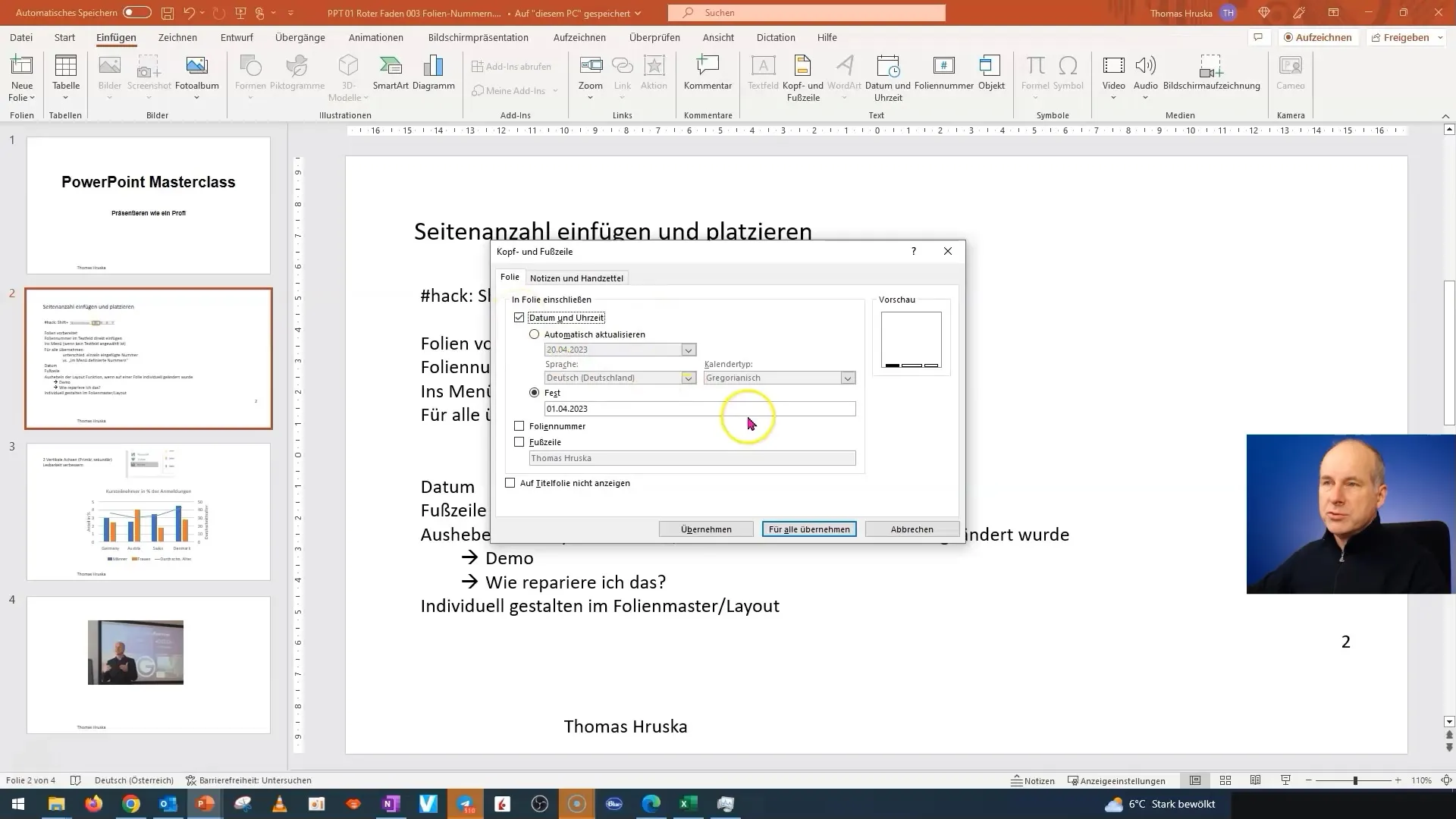
Task: Open the Kalendertyp Gregorianisch dropdown
Action: (849, 378)
